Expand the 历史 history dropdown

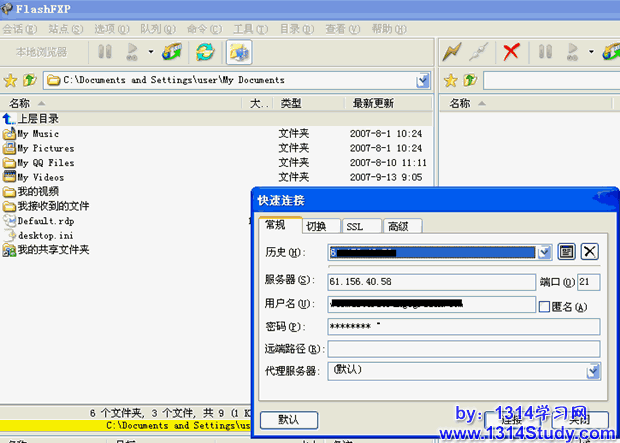pyautogui.click(x=545, y=252)
